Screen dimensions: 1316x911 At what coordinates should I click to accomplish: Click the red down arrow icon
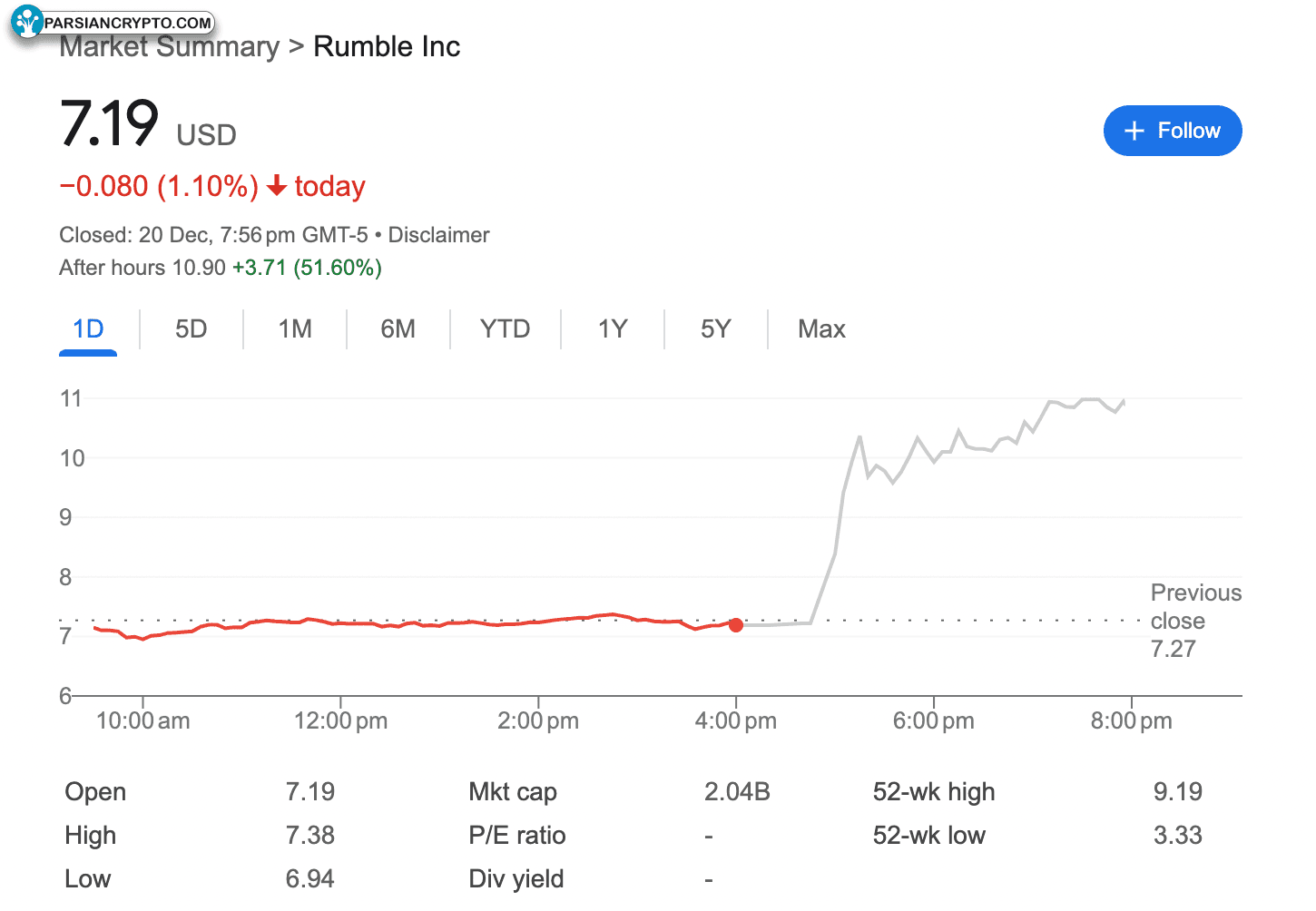[277, 186]
